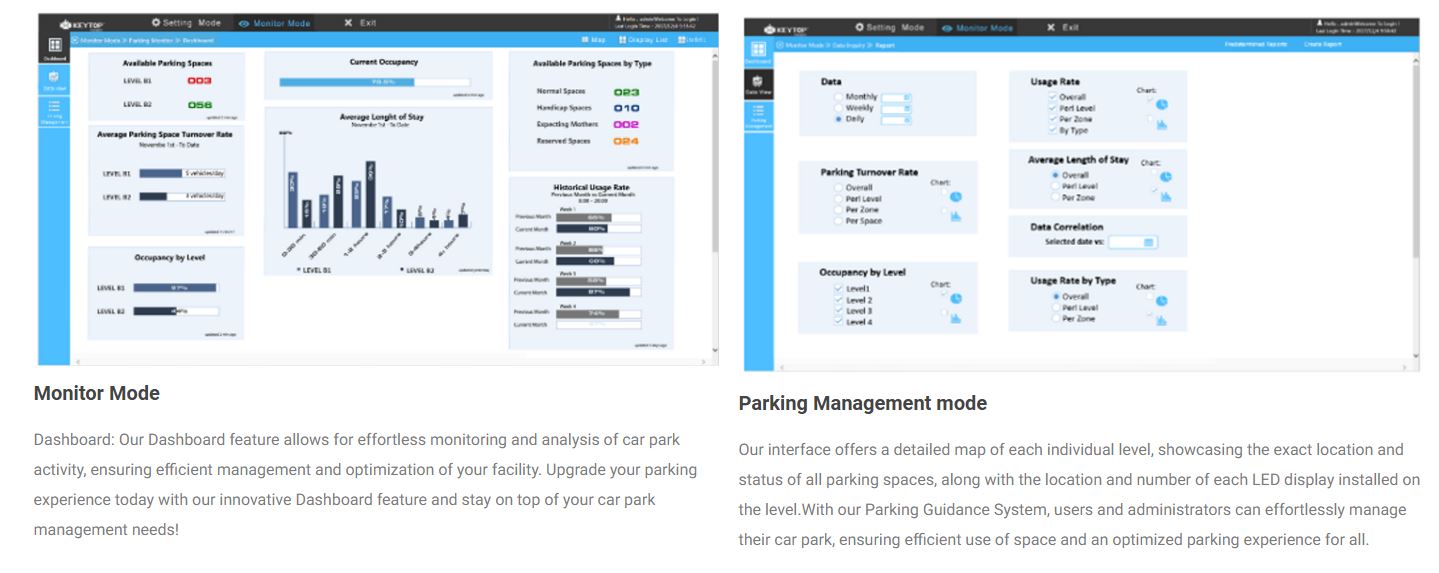Switch to Monitor Mode in report screenshot

click(976, 28)
